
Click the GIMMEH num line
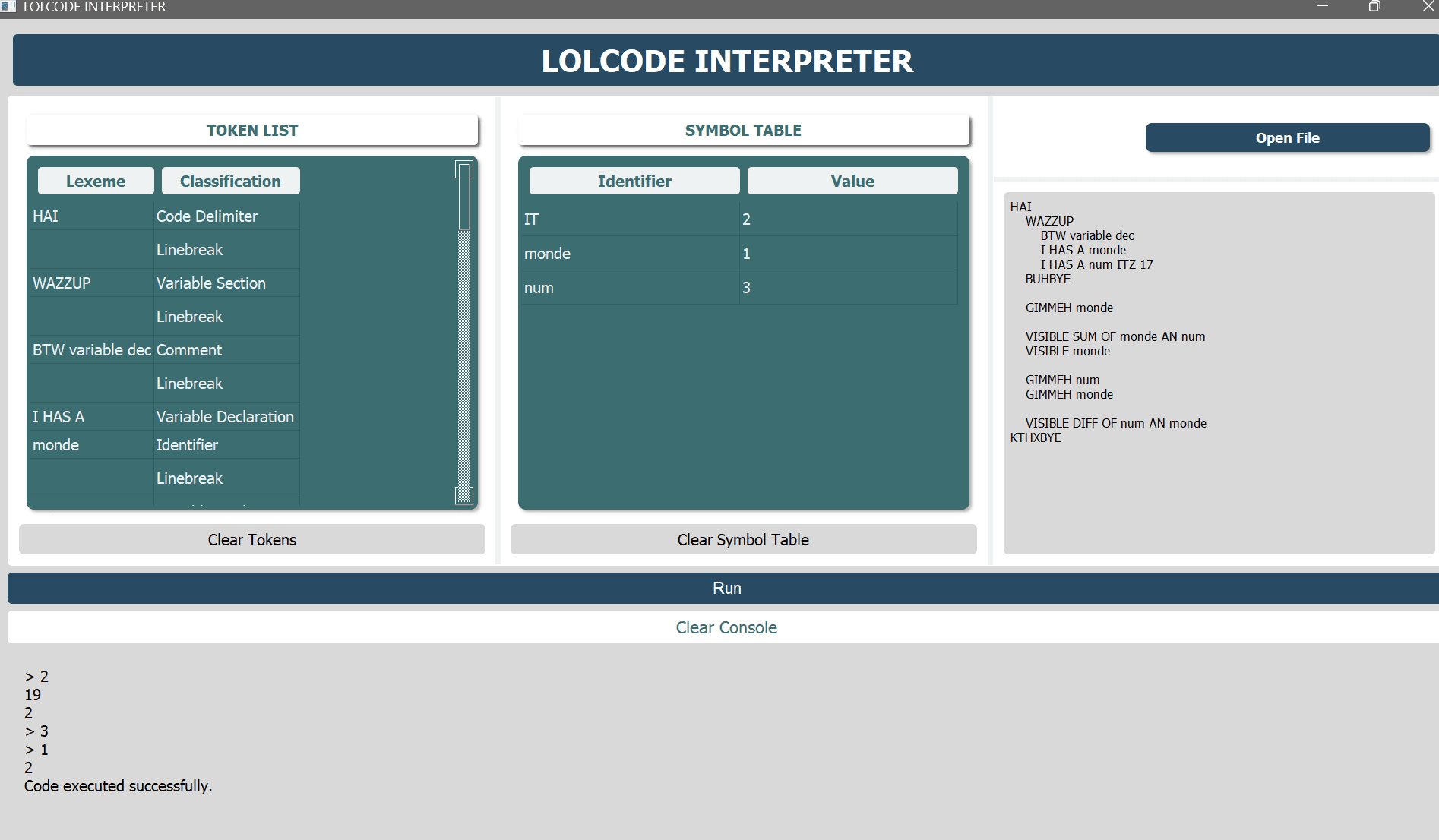click(1062, 380)
